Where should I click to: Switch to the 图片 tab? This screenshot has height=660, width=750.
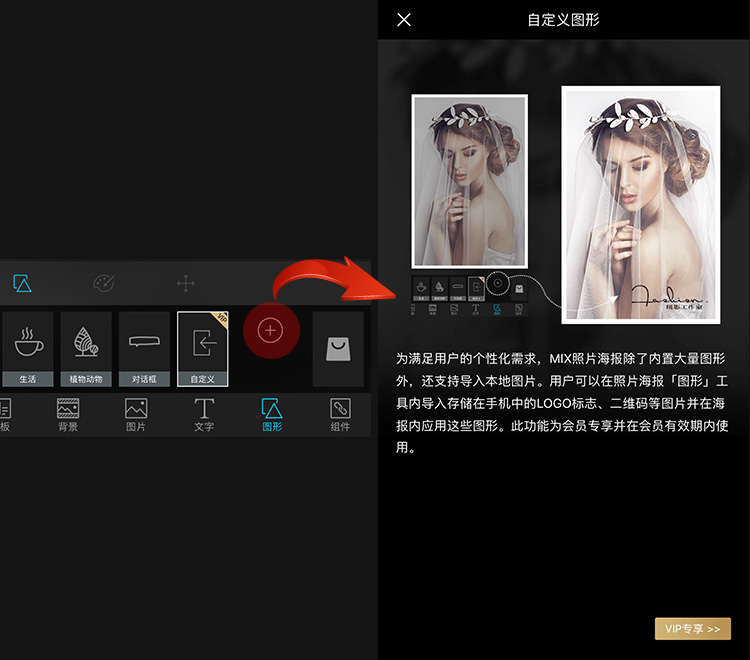(136, 415)
